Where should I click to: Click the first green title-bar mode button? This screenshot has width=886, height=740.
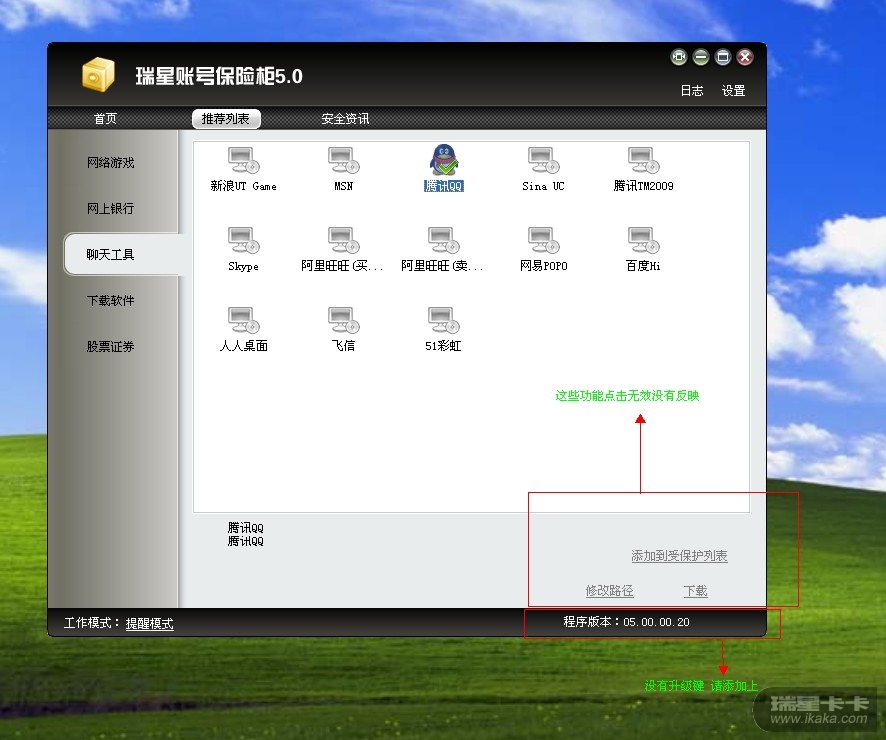679,57
